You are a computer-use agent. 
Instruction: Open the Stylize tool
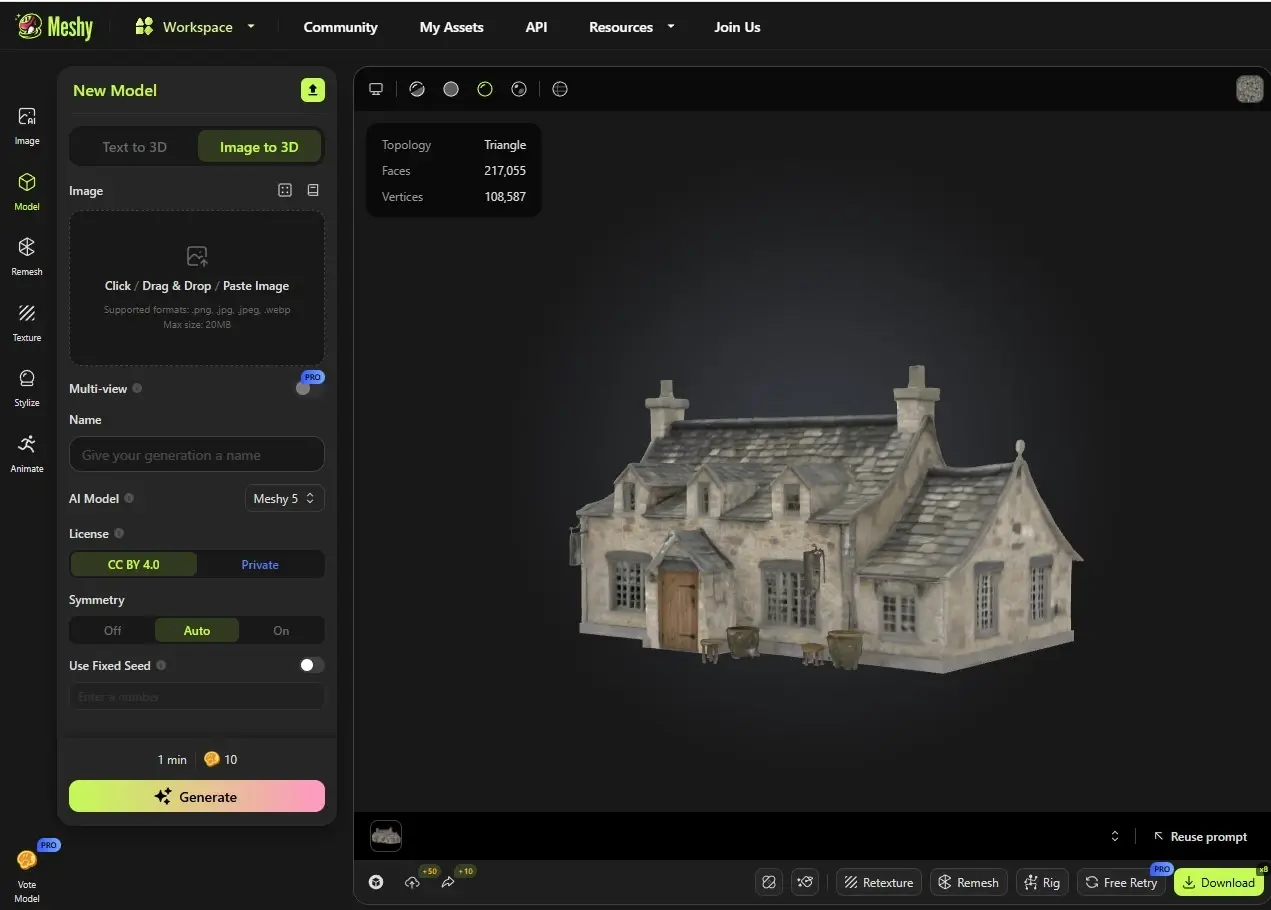[27, 387]
